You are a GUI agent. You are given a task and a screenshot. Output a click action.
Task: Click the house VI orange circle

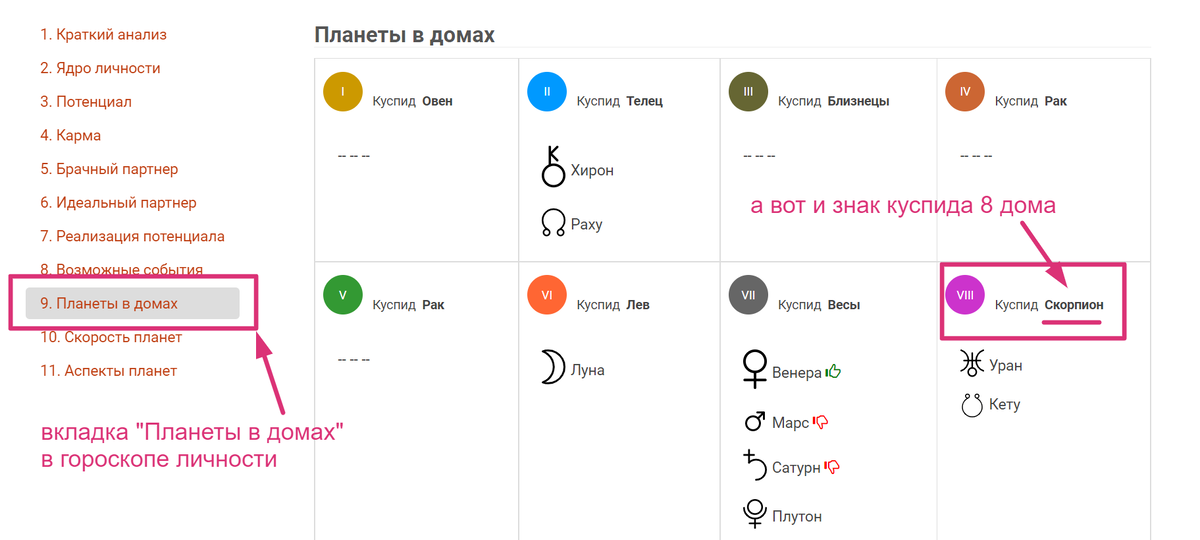pos(547,295)
